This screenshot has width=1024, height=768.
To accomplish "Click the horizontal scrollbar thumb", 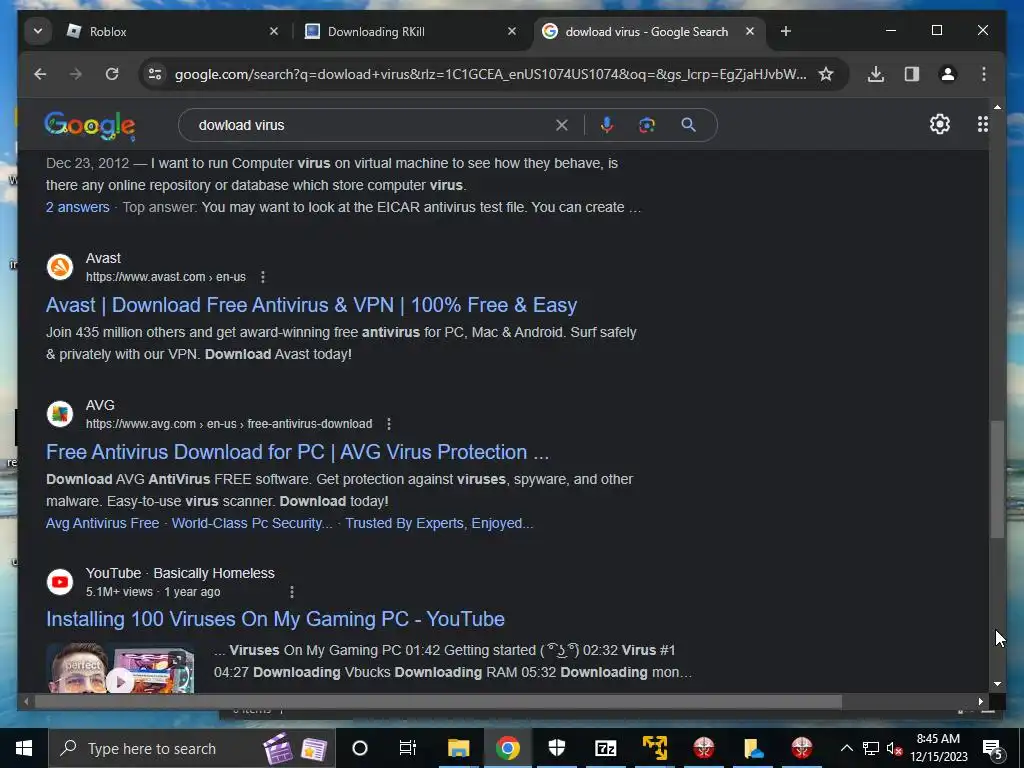I will tap(438, 701).
